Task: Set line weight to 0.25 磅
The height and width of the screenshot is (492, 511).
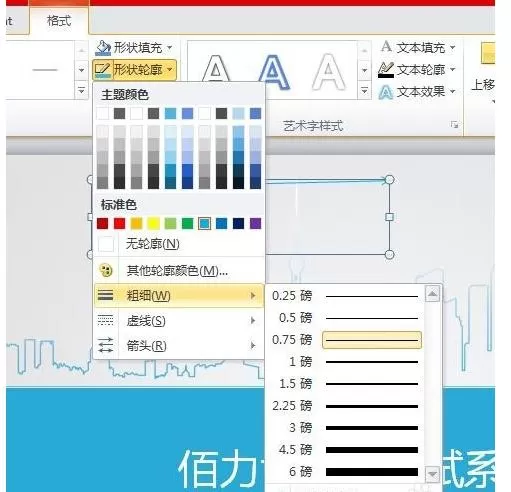Action: (345, 296)
